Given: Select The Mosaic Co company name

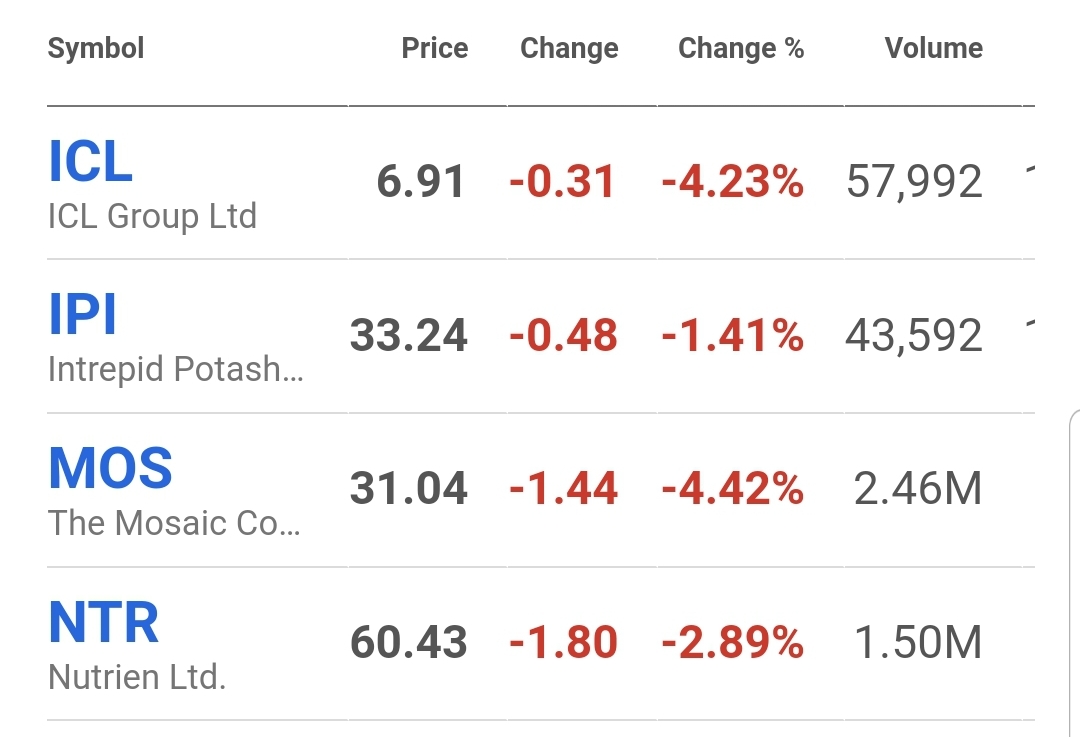Looking at the screenshot, I should pos(174,523).
